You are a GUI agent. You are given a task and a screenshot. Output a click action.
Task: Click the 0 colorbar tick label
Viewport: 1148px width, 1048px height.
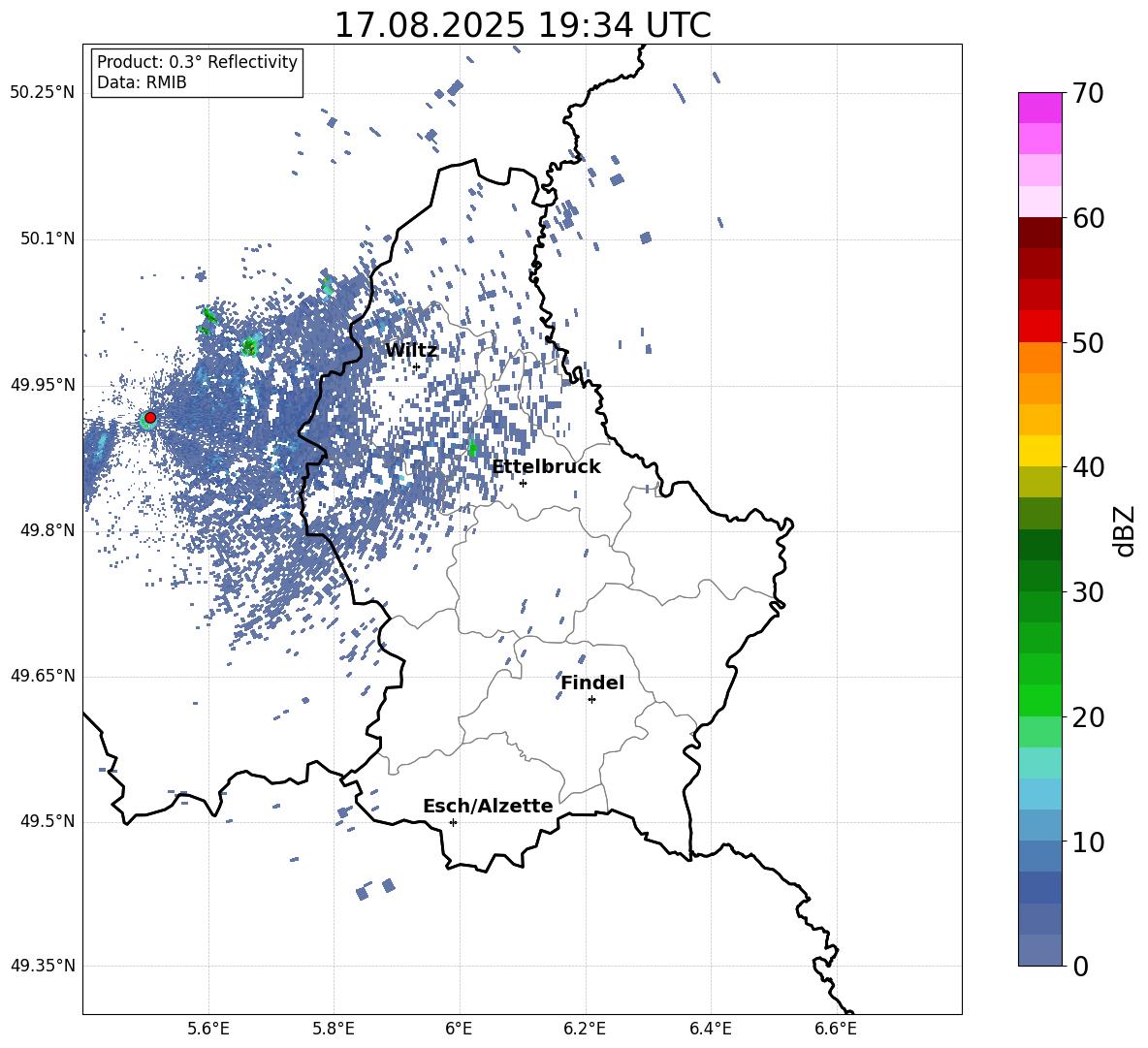[1080, 966]
